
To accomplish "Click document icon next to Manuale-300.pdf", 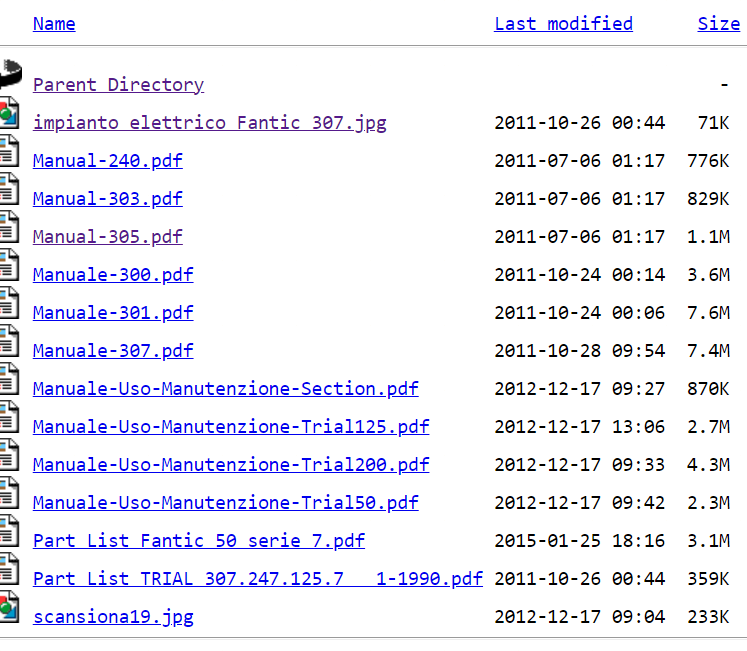I will [x=9, y=264].
